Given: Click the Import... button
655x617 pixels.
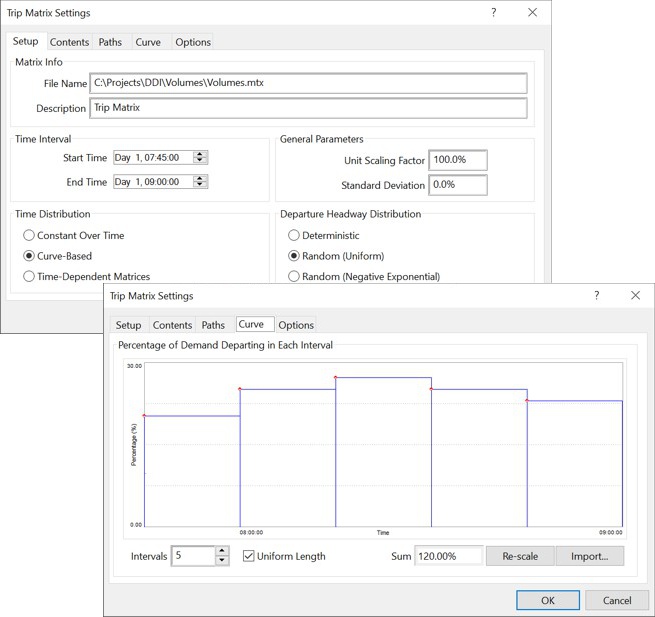Looking at the screenshot, I should (x=590, y=556).
